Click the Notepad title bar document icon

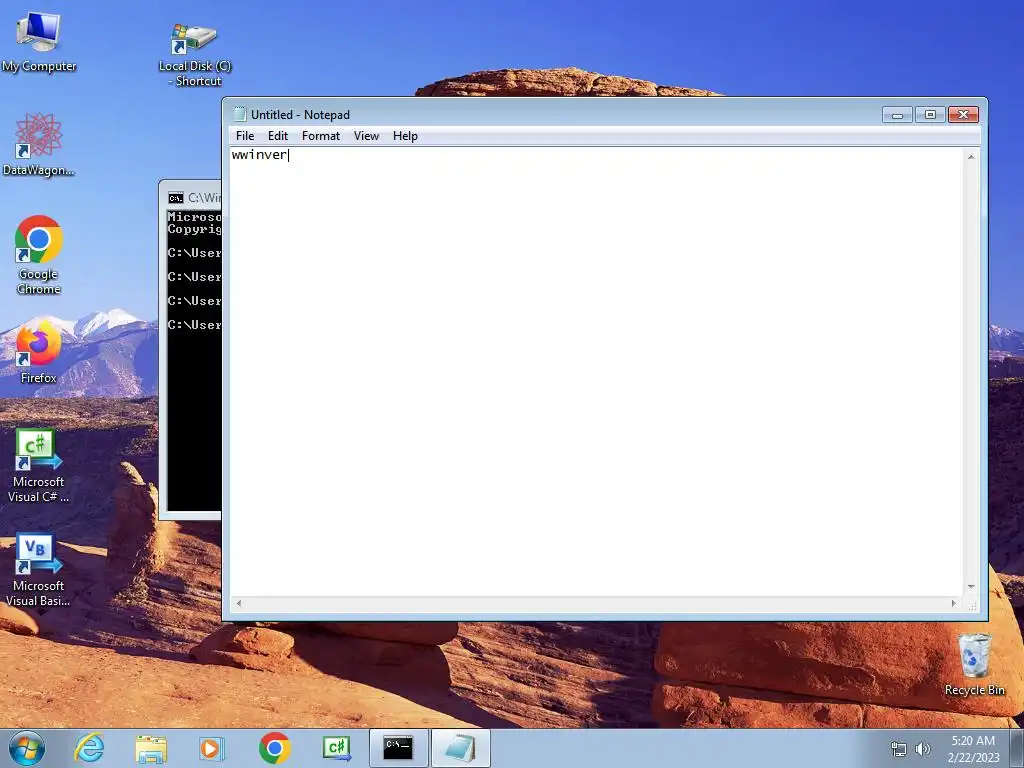tap(240, 114)
